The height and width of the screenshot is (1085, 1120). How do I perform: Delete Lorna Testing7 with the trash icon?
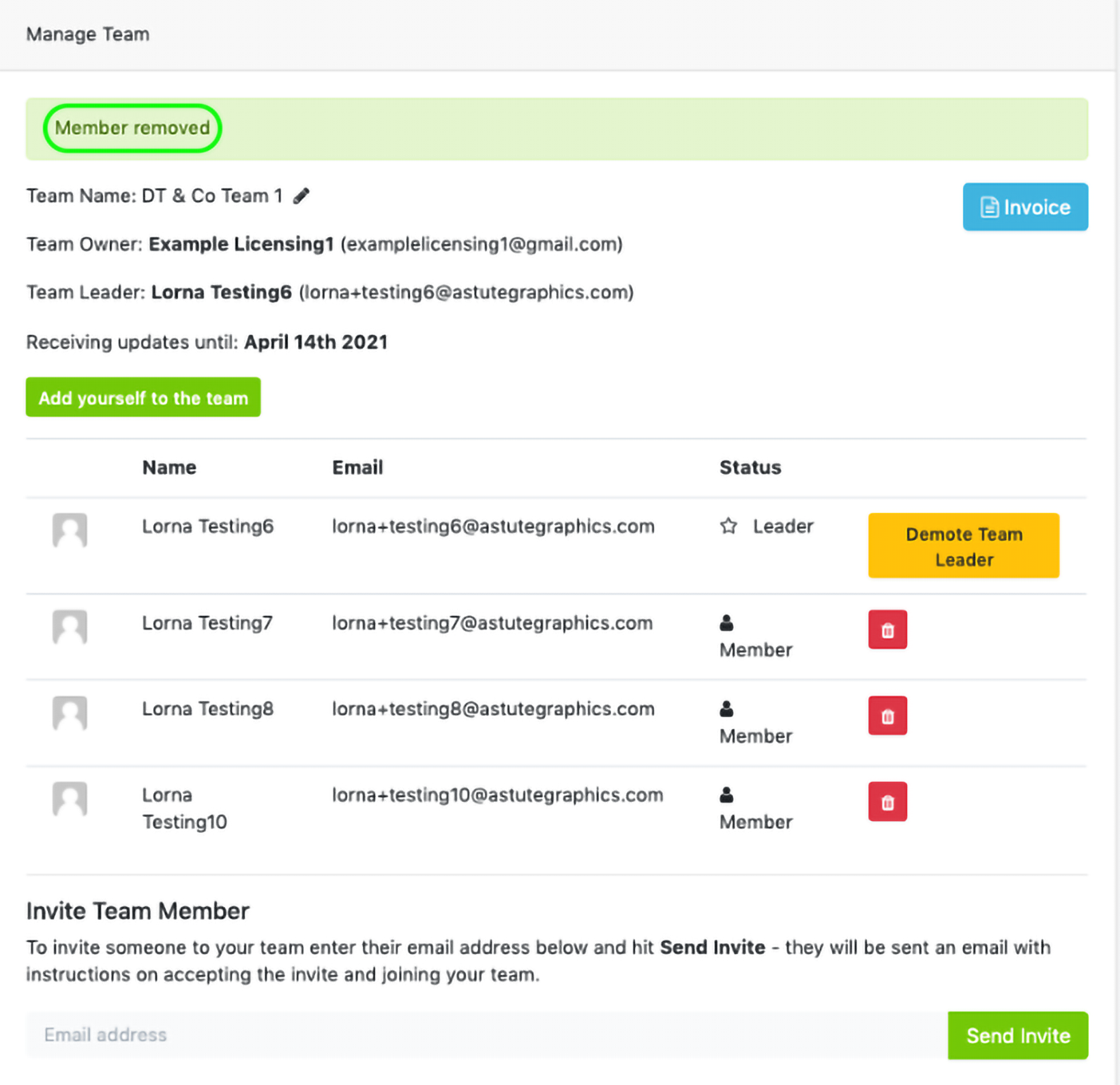coord(887,629)
